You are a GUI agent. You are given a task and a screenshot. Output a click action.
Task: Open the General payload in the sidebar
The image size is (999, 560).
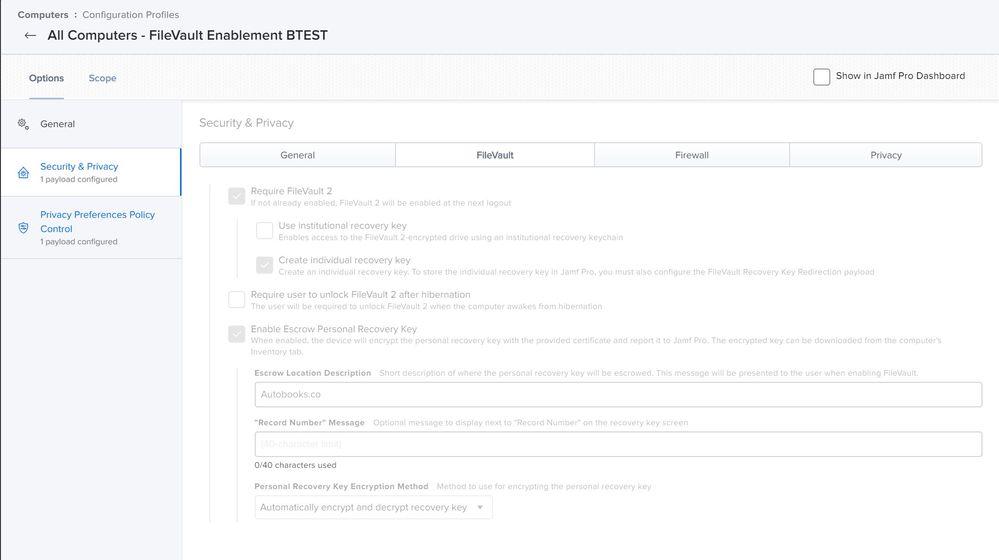pos(91,124)
